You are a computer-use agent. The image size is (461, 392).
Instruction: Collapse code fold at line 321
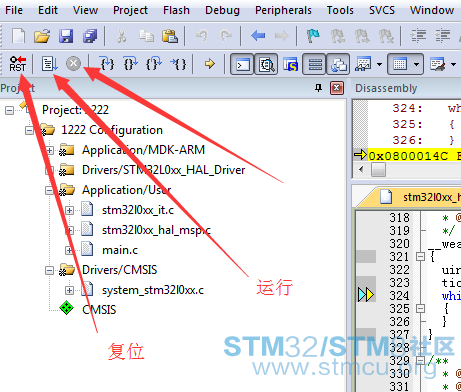[x=420, y=257]
